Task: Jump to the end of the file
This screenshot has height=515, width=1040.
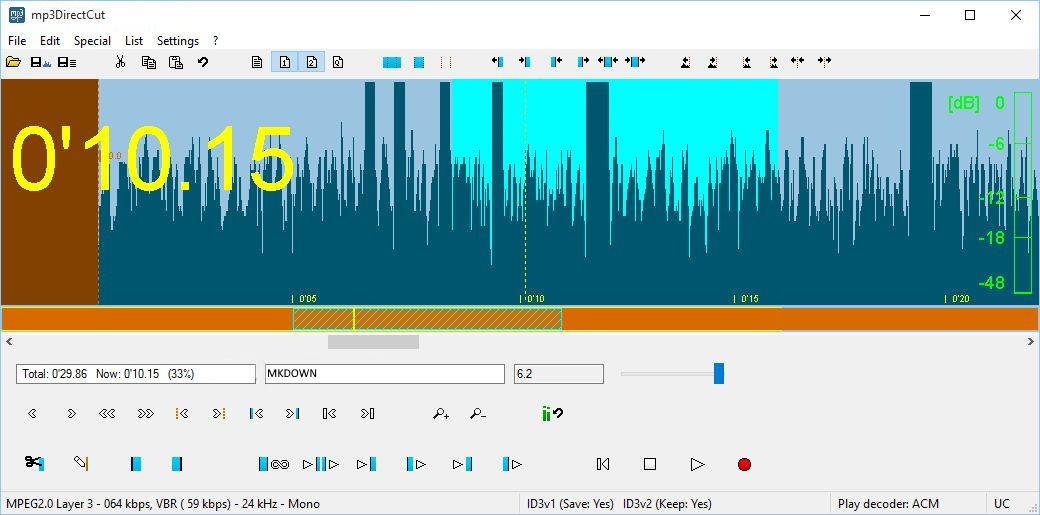Action: point(367,413)
